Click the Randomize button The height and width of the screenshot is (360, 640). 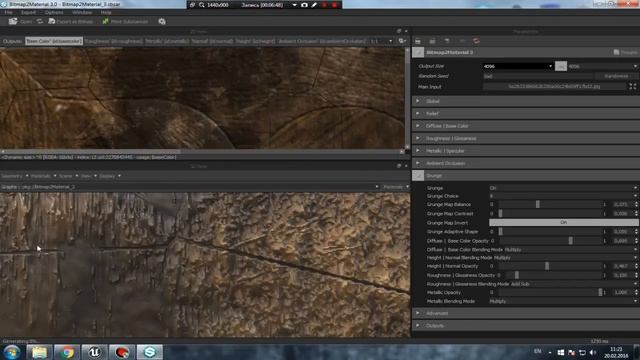pyautogui.click(x=616, y=76)
